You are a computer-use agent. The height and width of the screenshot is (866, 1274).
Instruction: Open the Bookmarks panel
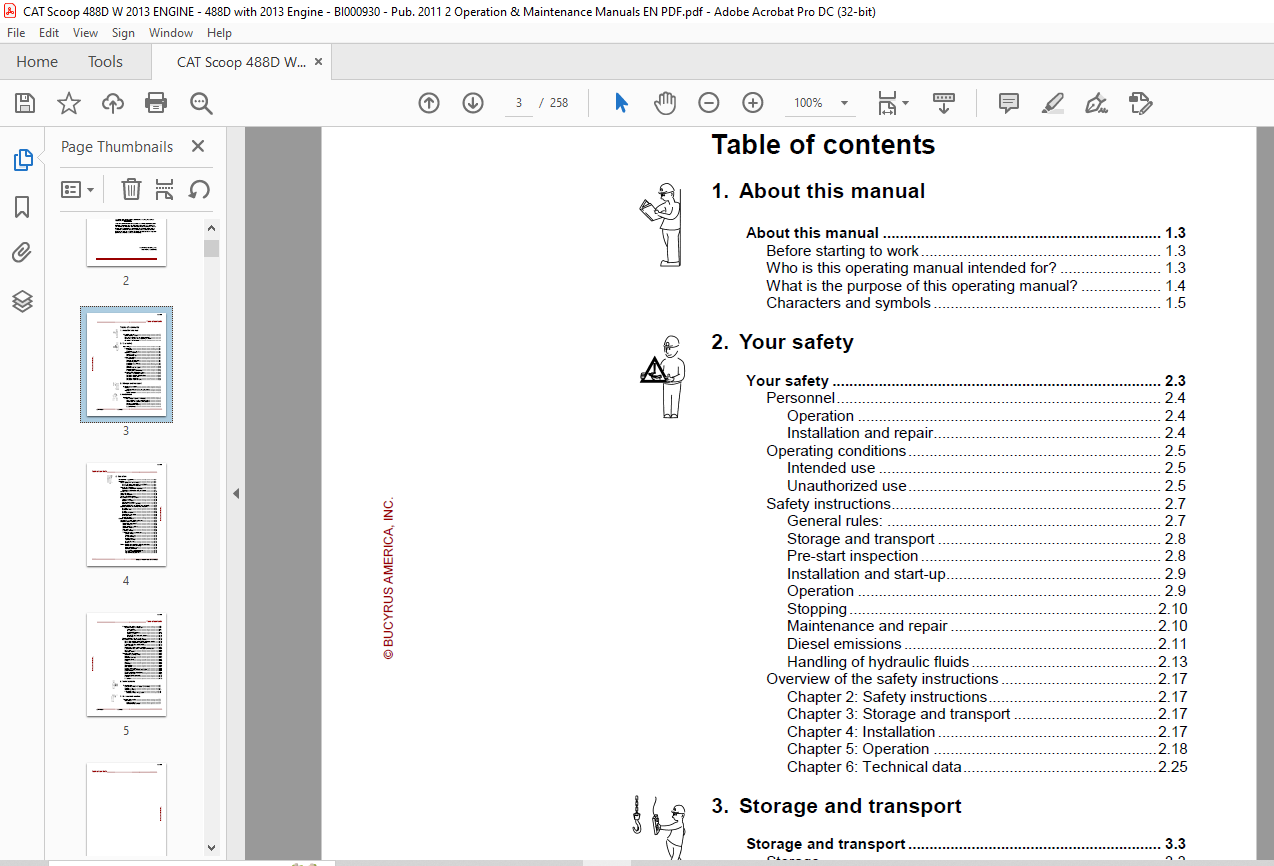22,207
